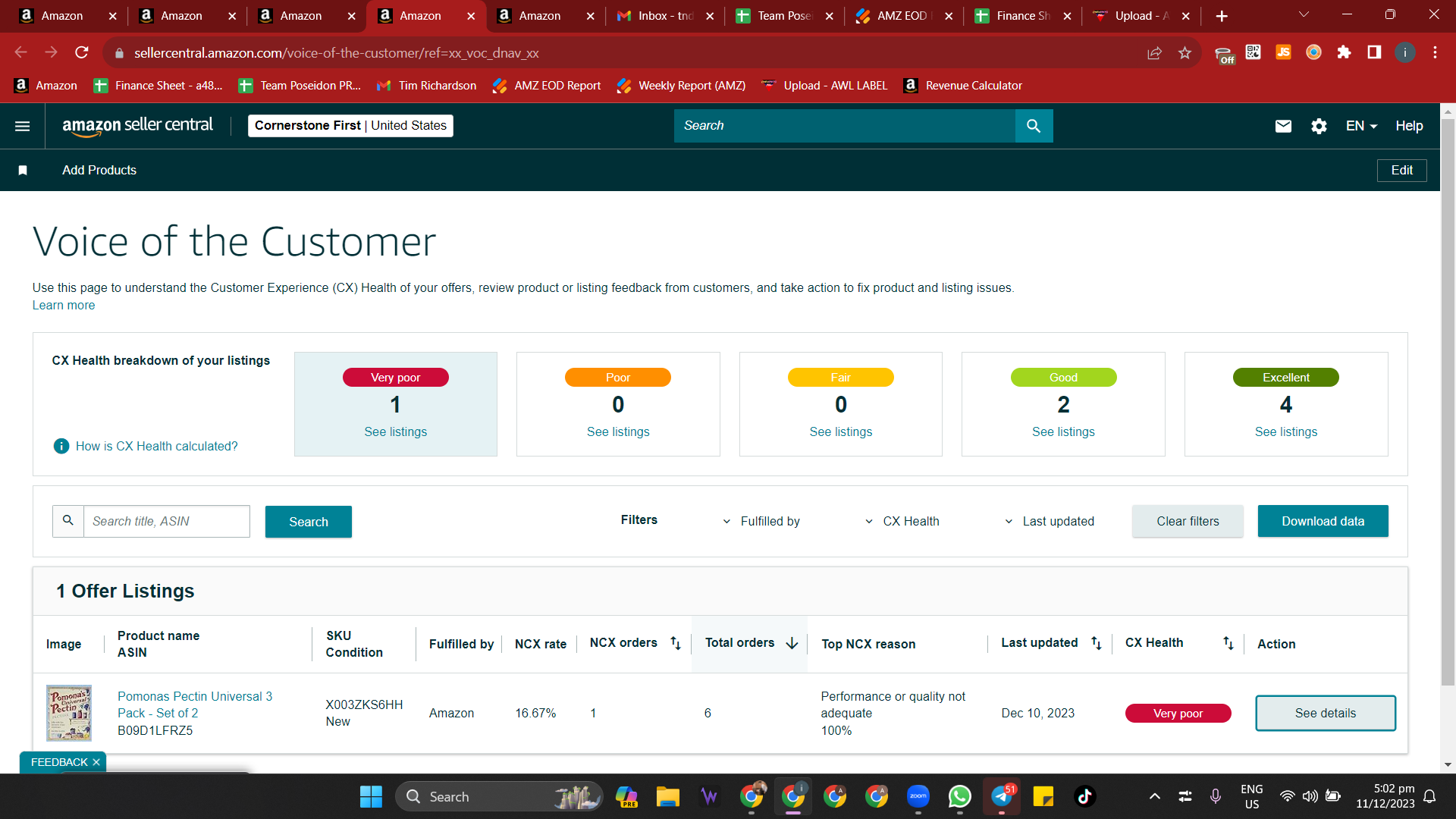Open Zoom from the taskbar
Screen dimensions: 1456x819
pos(918,796)
